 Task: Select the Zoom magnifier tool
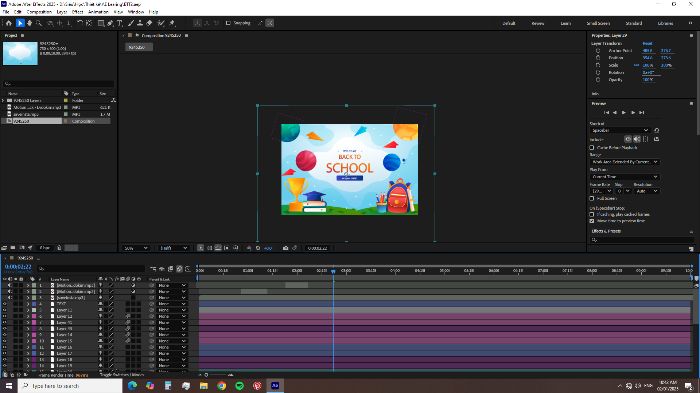click(x=39, y=23)
